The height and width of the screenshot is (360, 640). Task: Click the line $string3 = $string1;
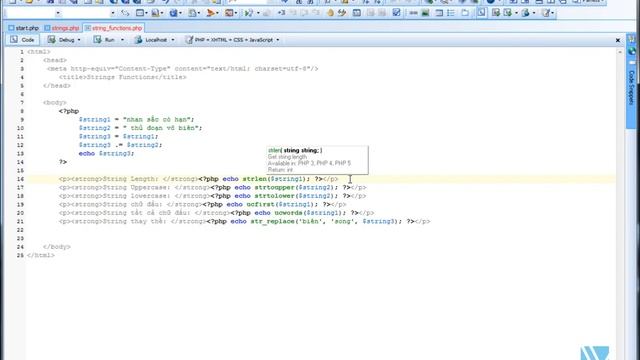[x=118, y=137]
